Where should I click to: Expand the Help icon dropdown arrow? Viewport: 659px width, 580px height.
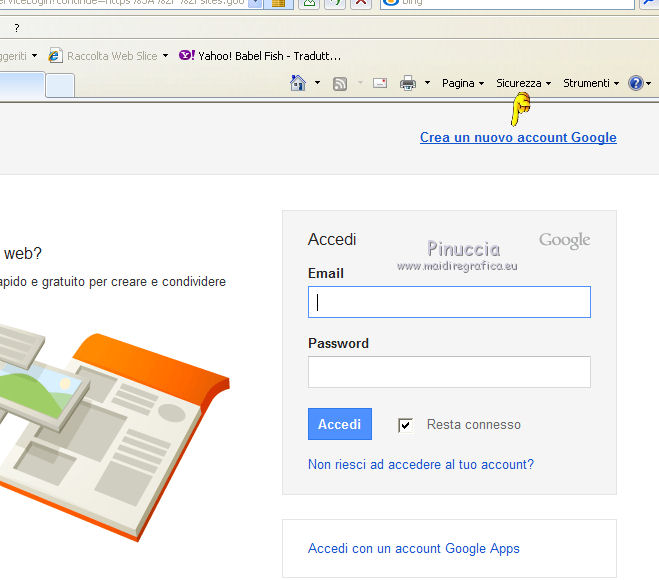pyautogui.click(x=648, y=83)
